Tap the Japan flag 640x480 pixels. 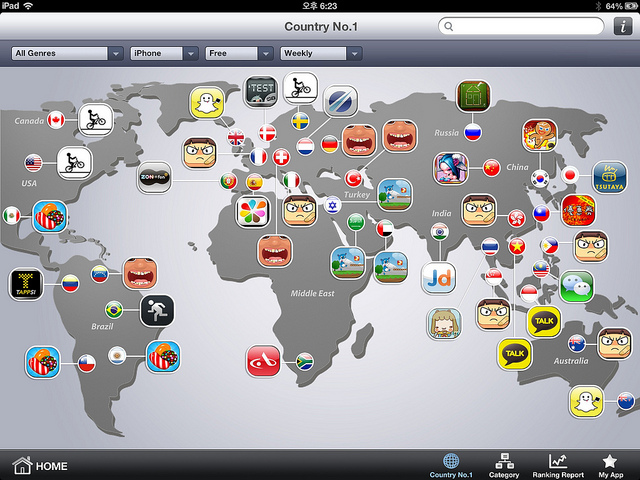[570, 176]
